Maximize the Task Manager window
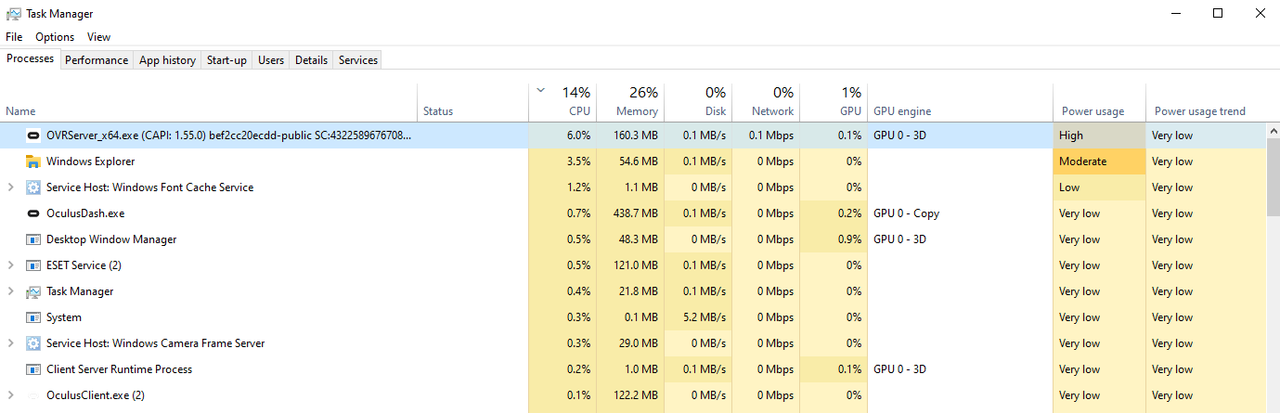 click(x=1217, y=13)
